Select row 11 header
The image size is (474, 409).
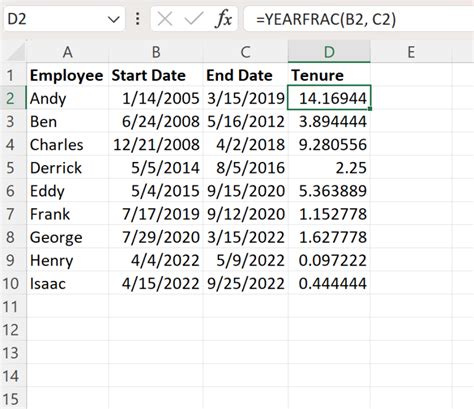point(13,306)
